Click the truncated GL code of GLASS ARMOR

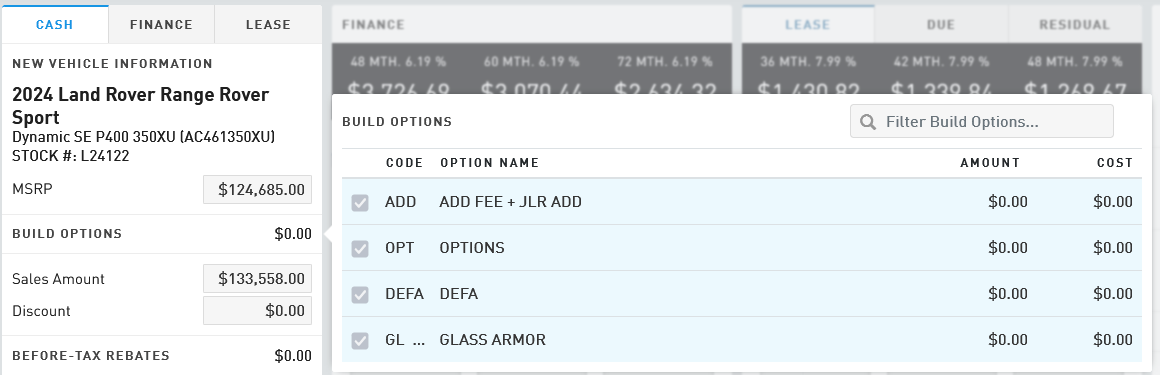tap(405, 340)
